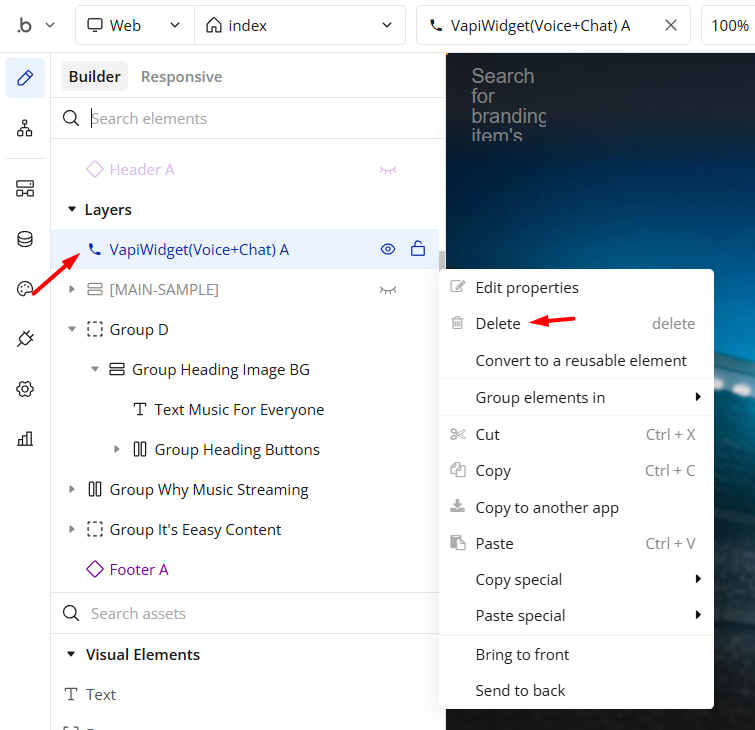Image resolution: width=755 pixels, height=730 pixels.
Task: Click the scissors icon beside Cut
Action: click(x=457, y=434)
